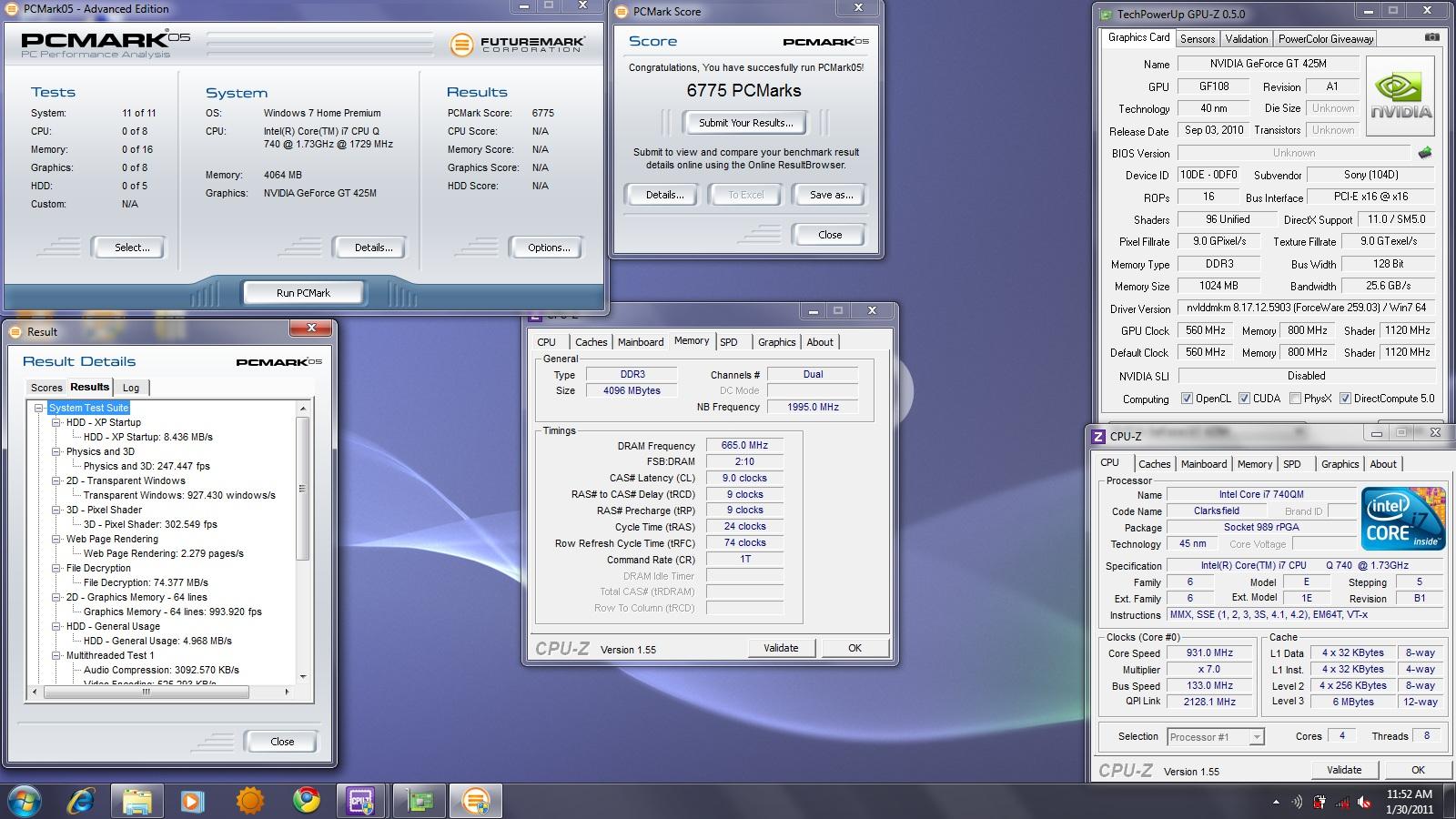Screen dimensions: 1456x819
Task: Collapse the HDD - General Usage node
Action: (56, 626)
